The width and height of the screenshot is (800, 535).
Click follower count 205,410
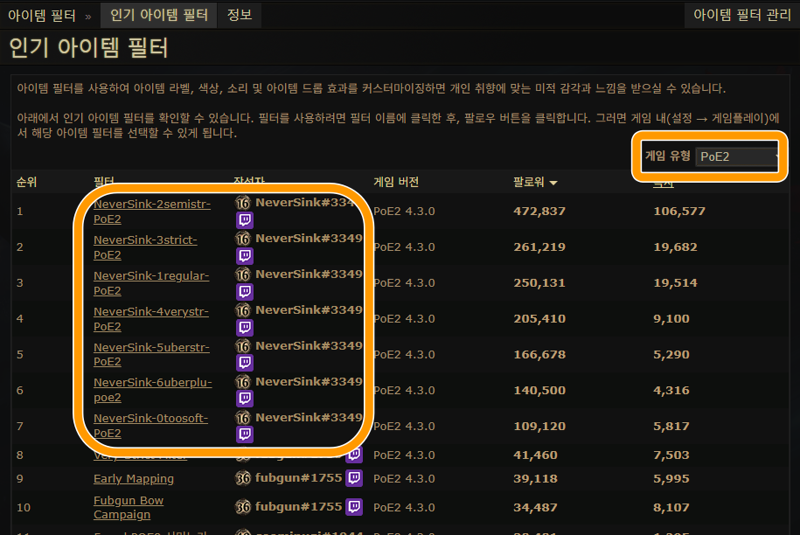(x=539, y=318)
